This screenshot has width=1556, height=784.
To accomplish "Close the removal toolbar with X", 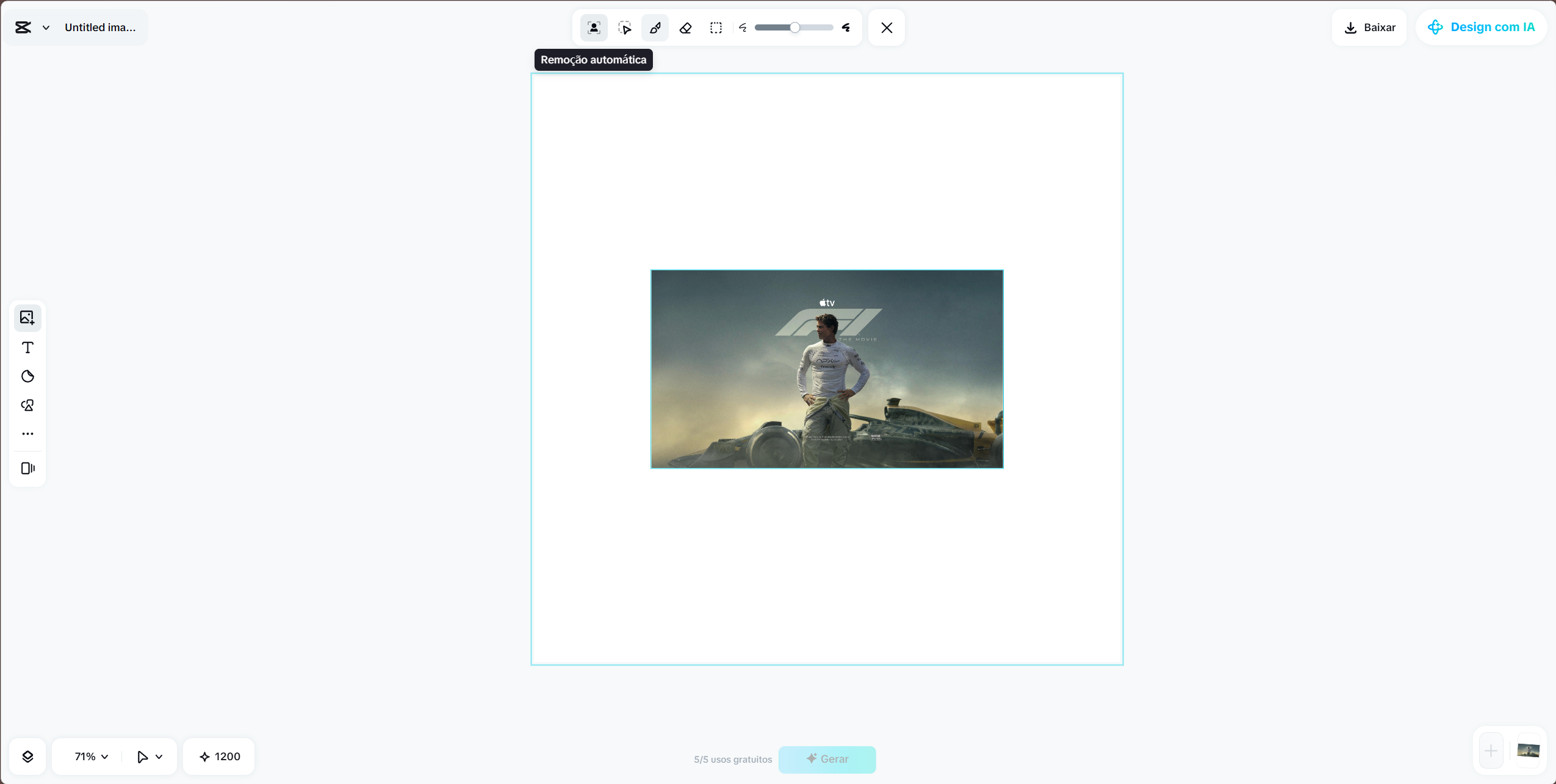I will pyautogui.click(x=887, y=27).
